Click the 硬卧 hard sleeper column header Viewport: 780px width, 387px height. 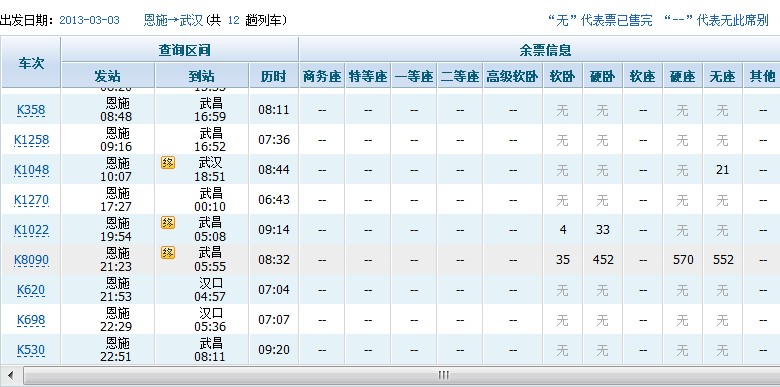(602, 76)
